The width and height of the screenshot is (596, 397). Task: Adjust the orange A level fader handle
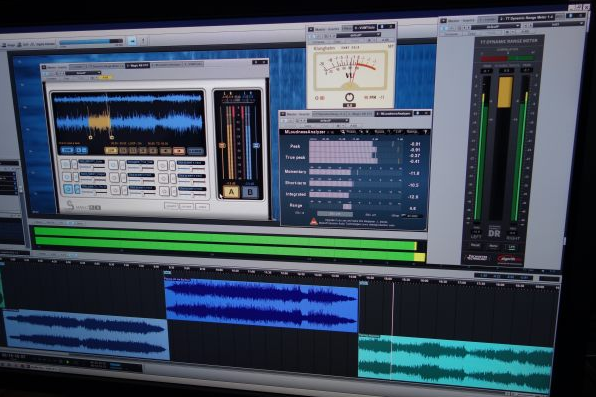(x=222, y=145)
